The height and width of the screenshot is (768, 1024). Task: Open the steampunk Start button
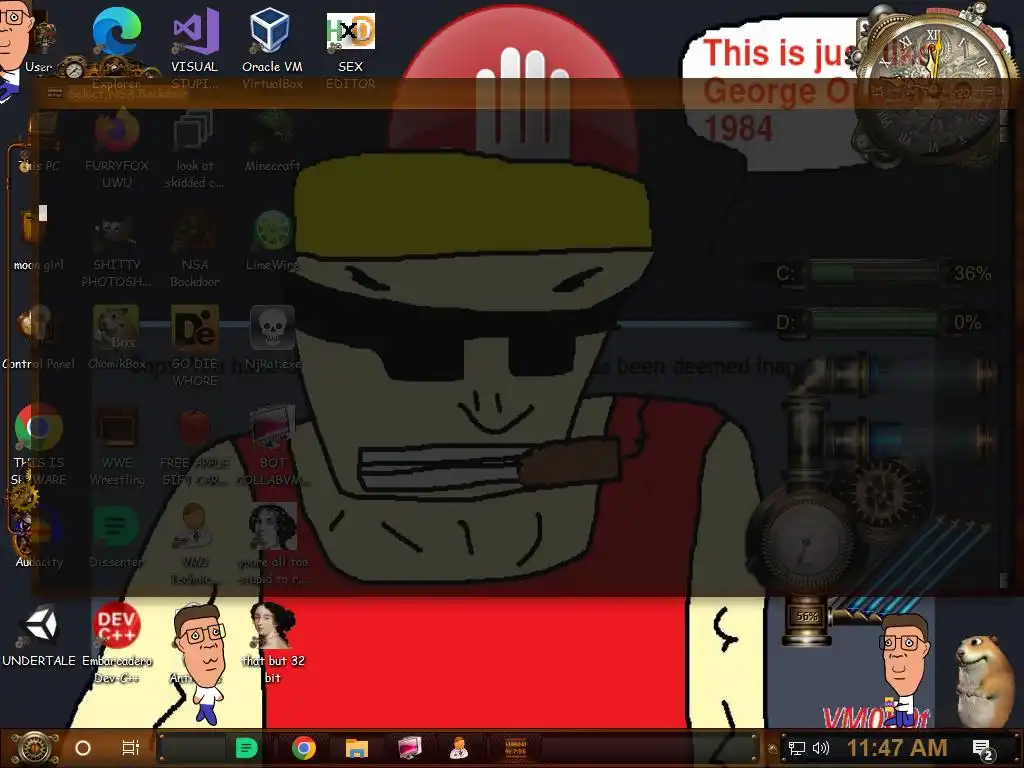[35, 748]
